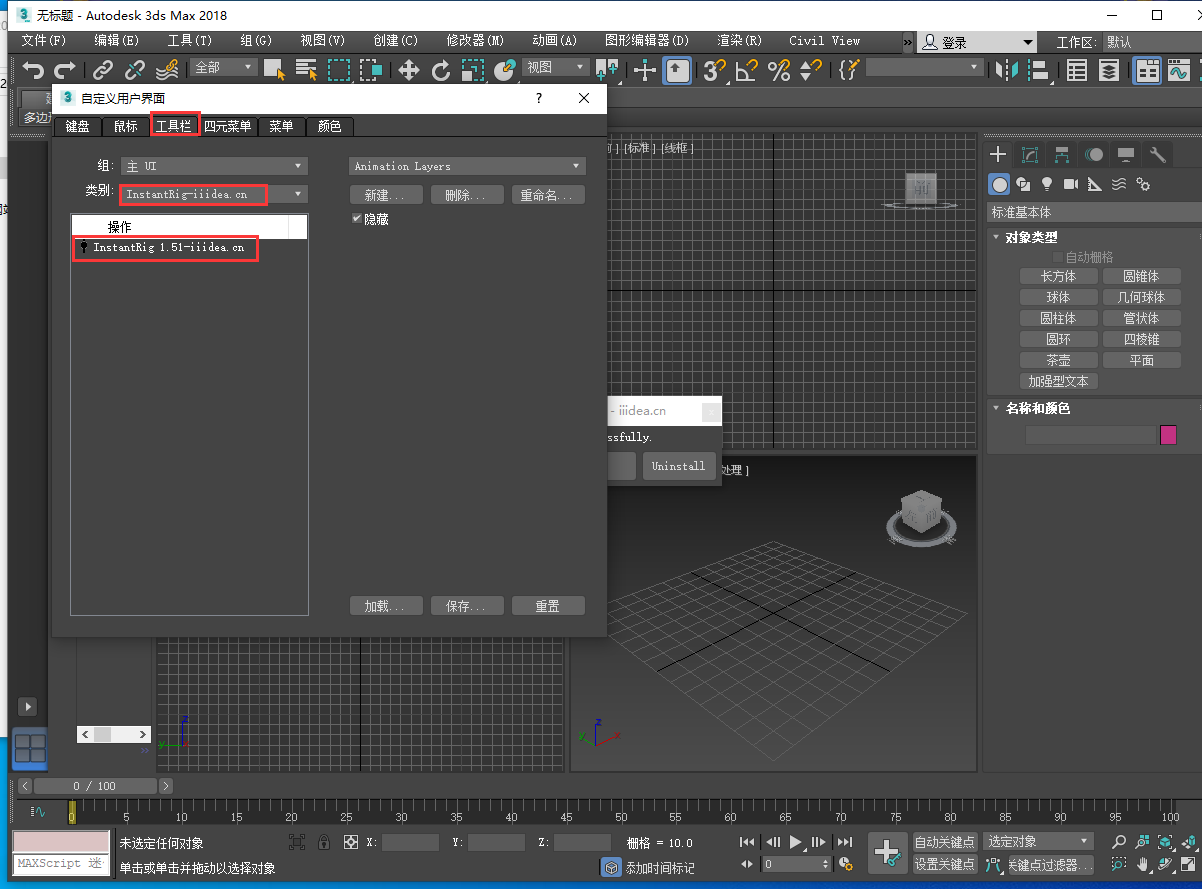Click the Uninstall button
Image resolution: width=1202 pixels, height=889 pixels.
point(679,466)
